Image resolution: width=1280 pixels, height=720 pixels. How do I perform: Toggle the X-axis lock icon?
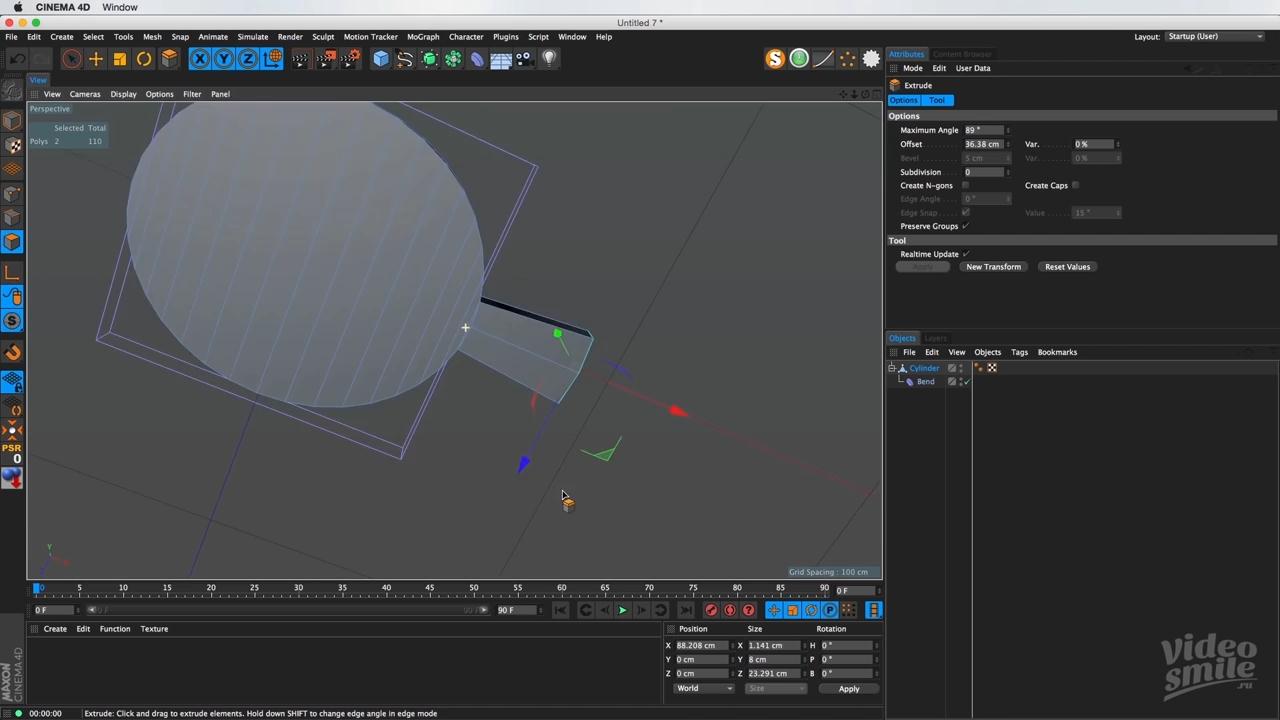[x=200, y=59]
